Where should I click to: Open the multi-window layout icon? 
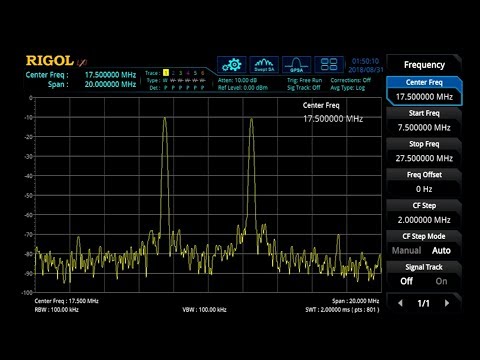(x=329, y=64)
